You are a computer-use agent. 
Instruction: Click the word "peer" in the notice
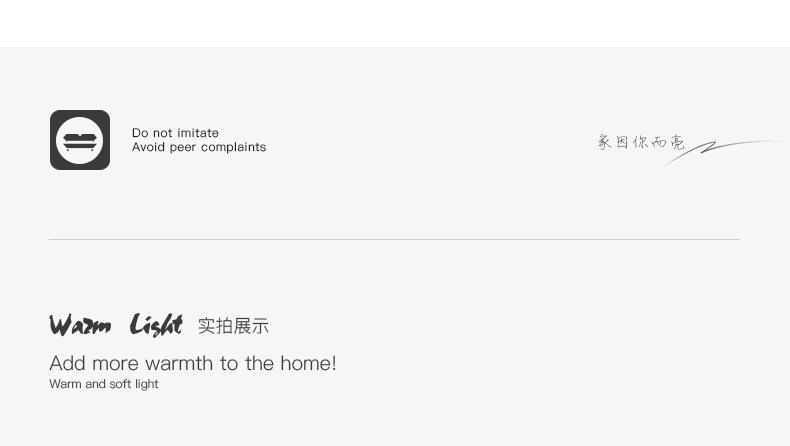pos(183,147)
